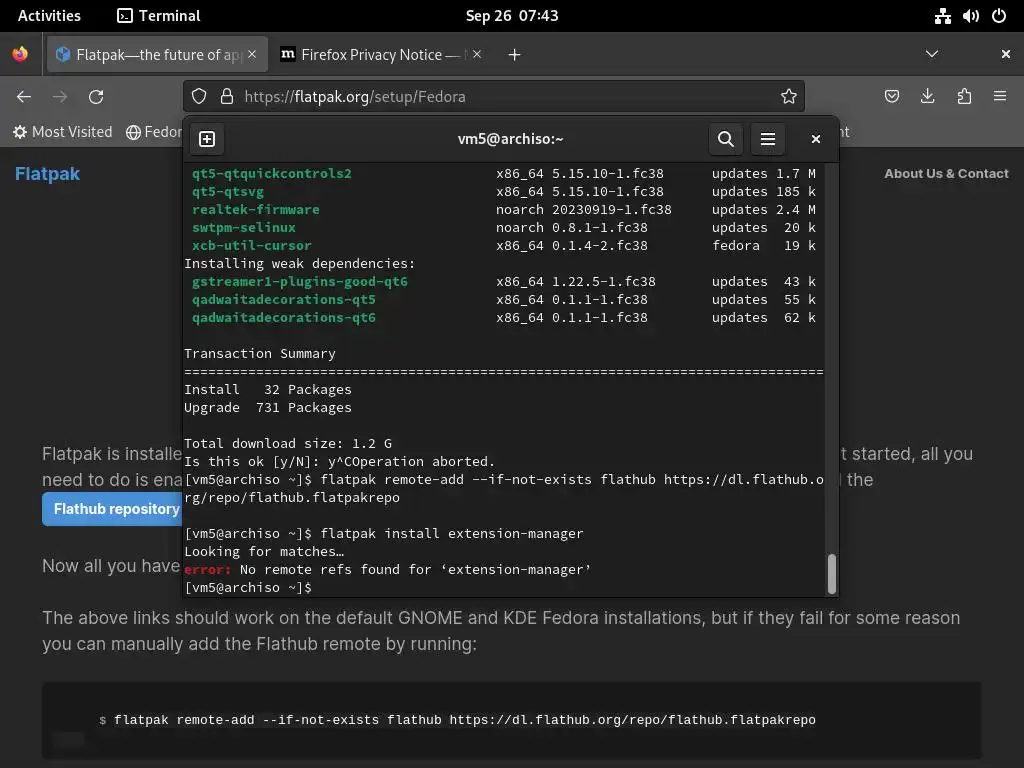The image size is (1024, 768).
Task: Open Firefox application menu
Action: [x=1000, y=97]
